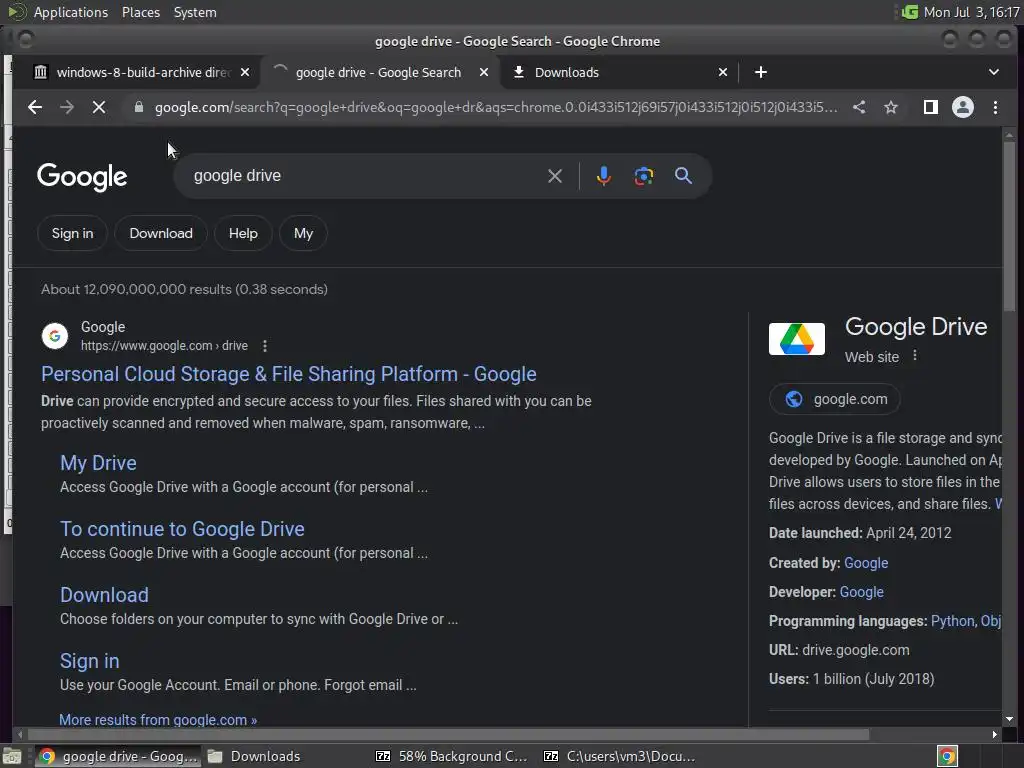Toggle the Chrome side panel

931,107
